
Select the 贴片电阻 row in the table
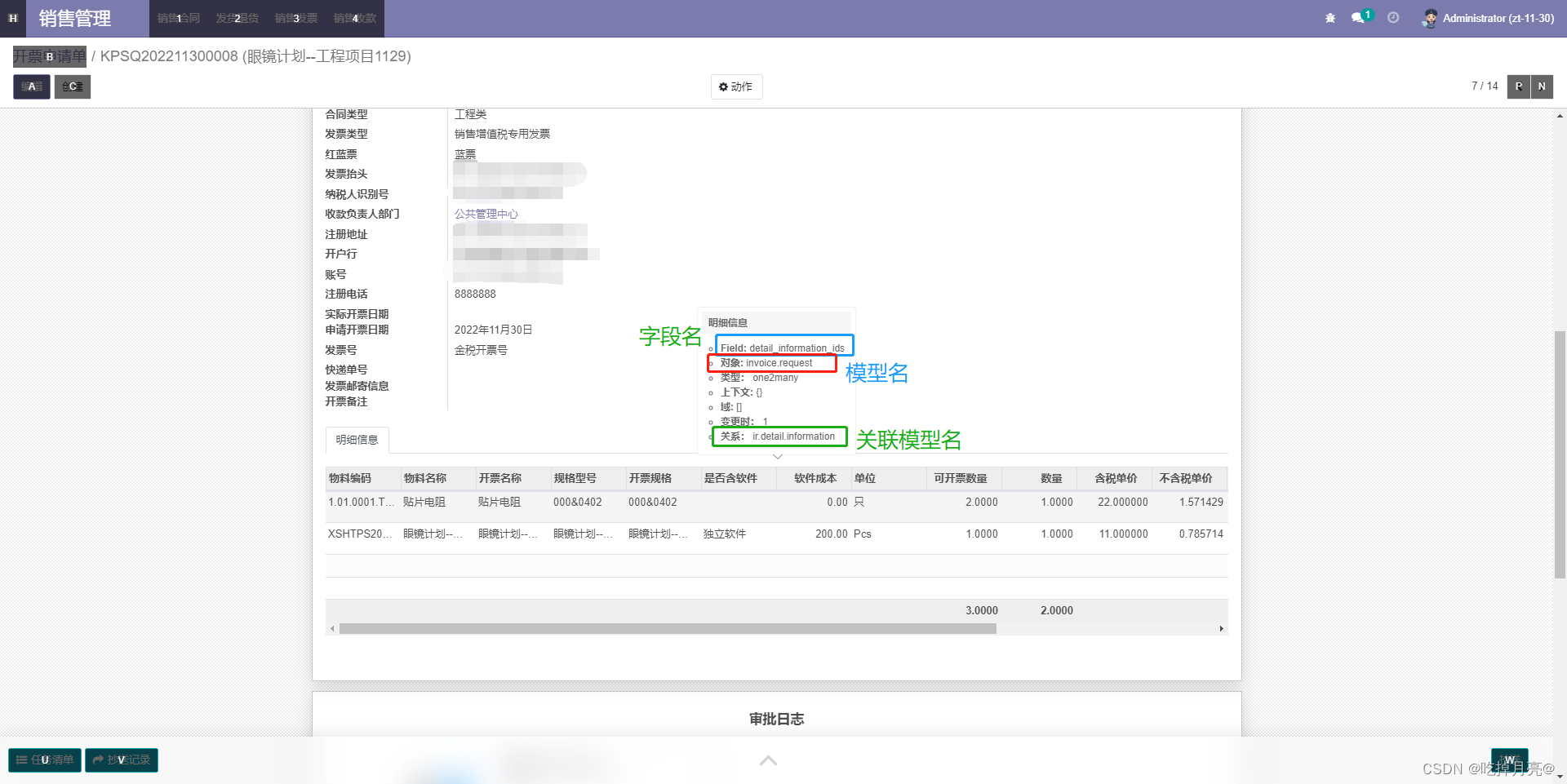click(x=424, y=503)
